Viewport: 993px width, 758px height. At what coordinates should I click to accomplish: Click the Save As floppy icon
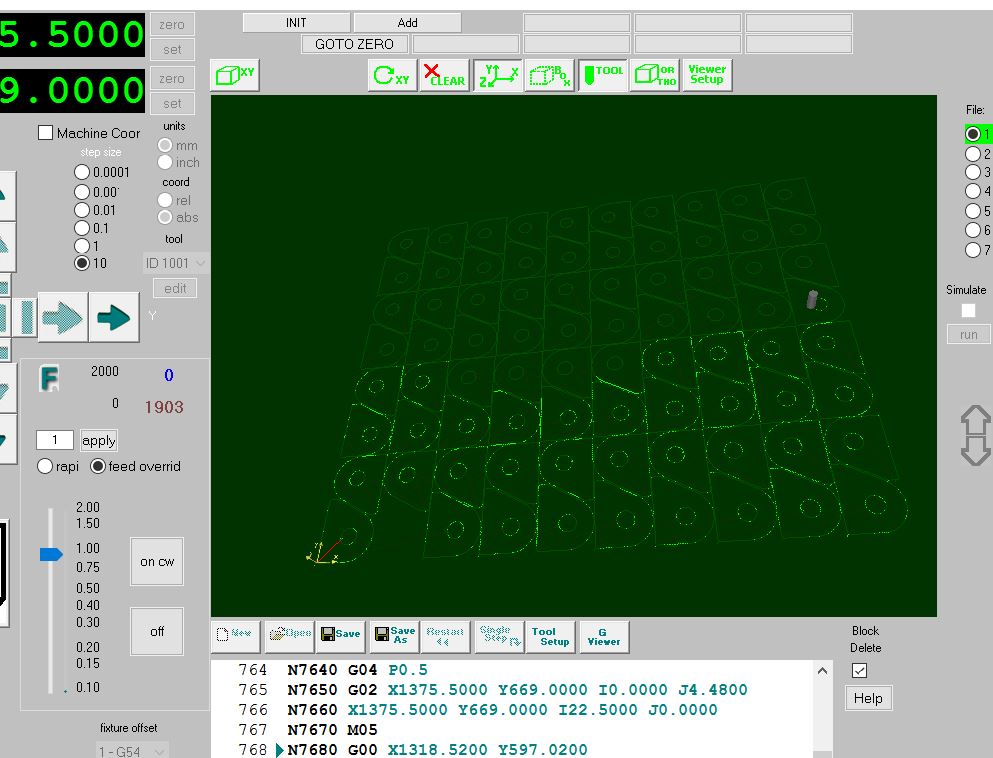[x=394, y=636]
